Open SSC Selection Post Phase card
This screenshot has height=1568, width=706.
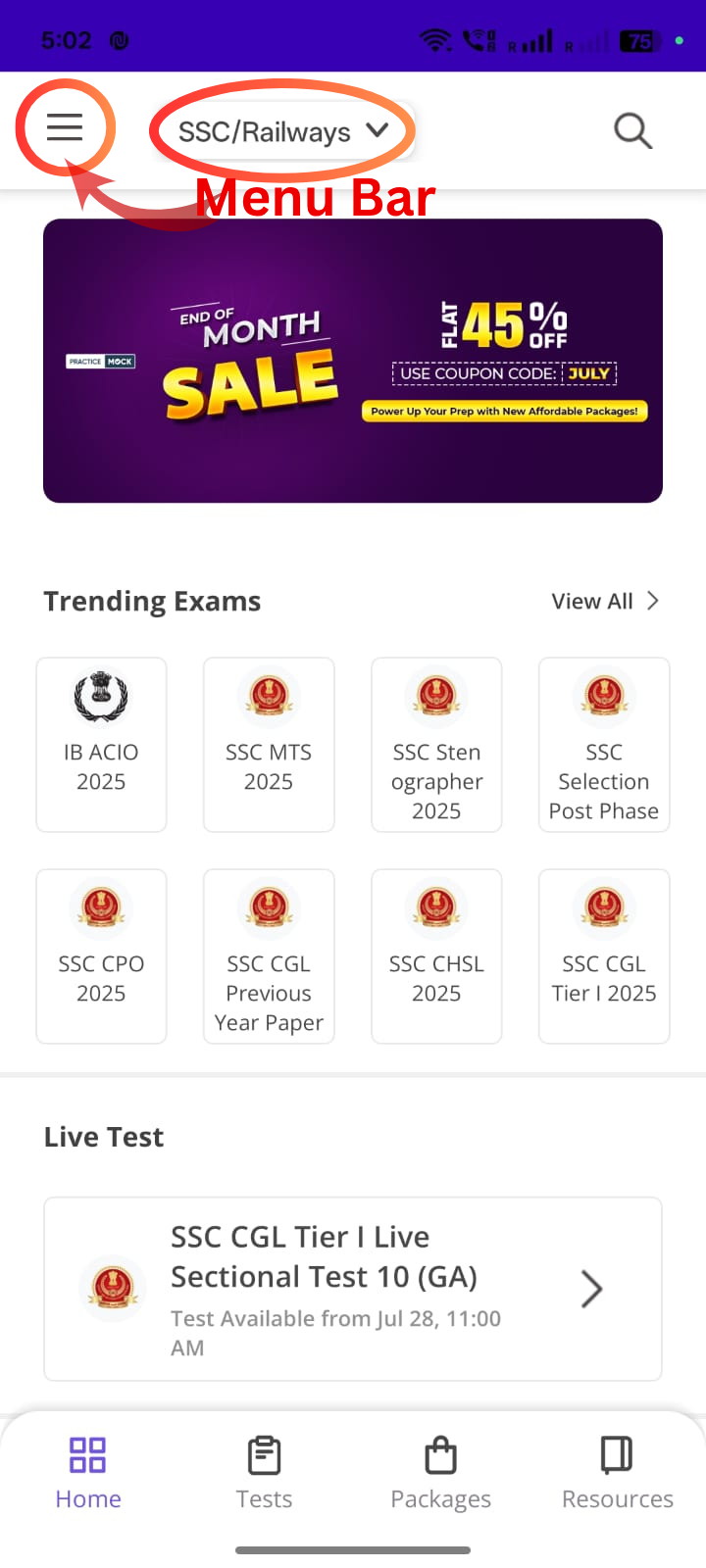point(604,745)
